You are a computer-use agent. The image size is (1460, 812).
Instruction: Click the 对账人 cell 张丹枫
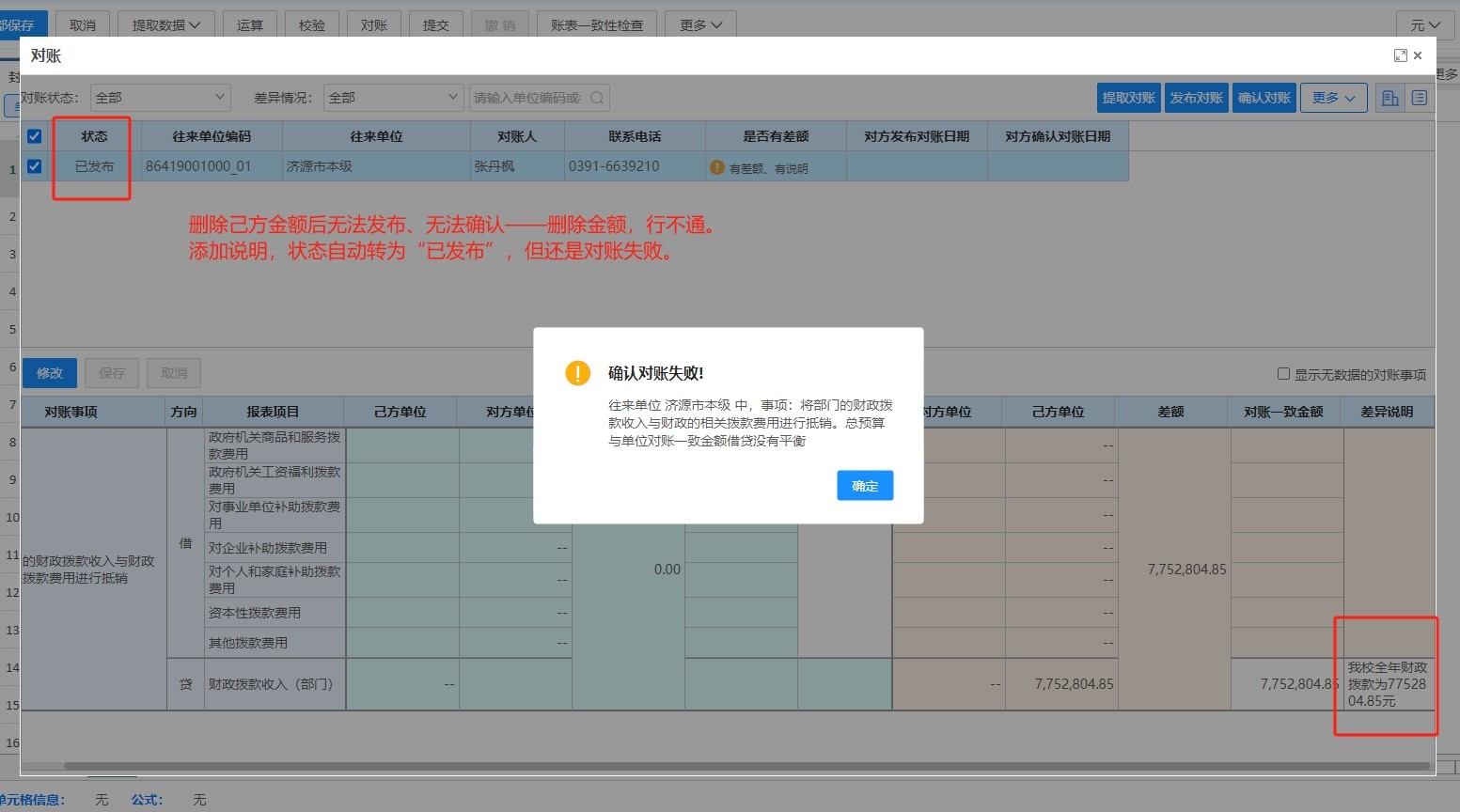tap(517, 166)
